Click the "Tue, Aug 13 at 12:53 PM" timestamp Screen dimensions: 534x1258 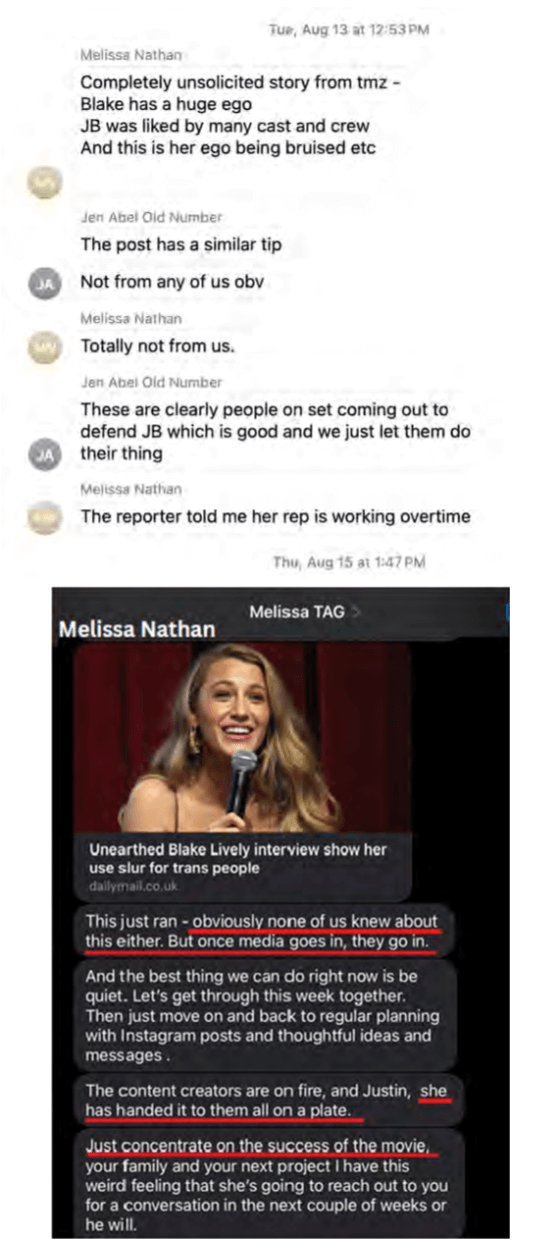tap(348, 30)
